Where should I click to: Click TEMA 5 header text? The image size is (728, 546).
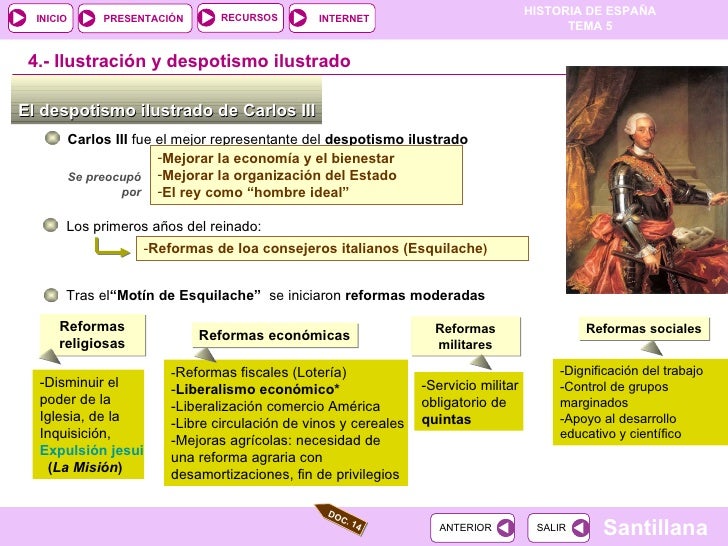pyautogui.click(x=590, y=26)
